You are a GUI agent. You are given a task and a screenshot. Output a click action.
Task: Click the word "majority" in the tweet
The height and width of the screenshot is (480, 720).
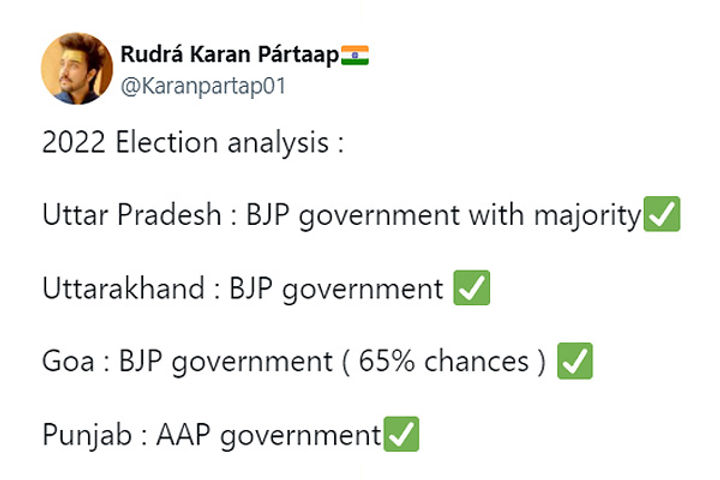[587, 216]
